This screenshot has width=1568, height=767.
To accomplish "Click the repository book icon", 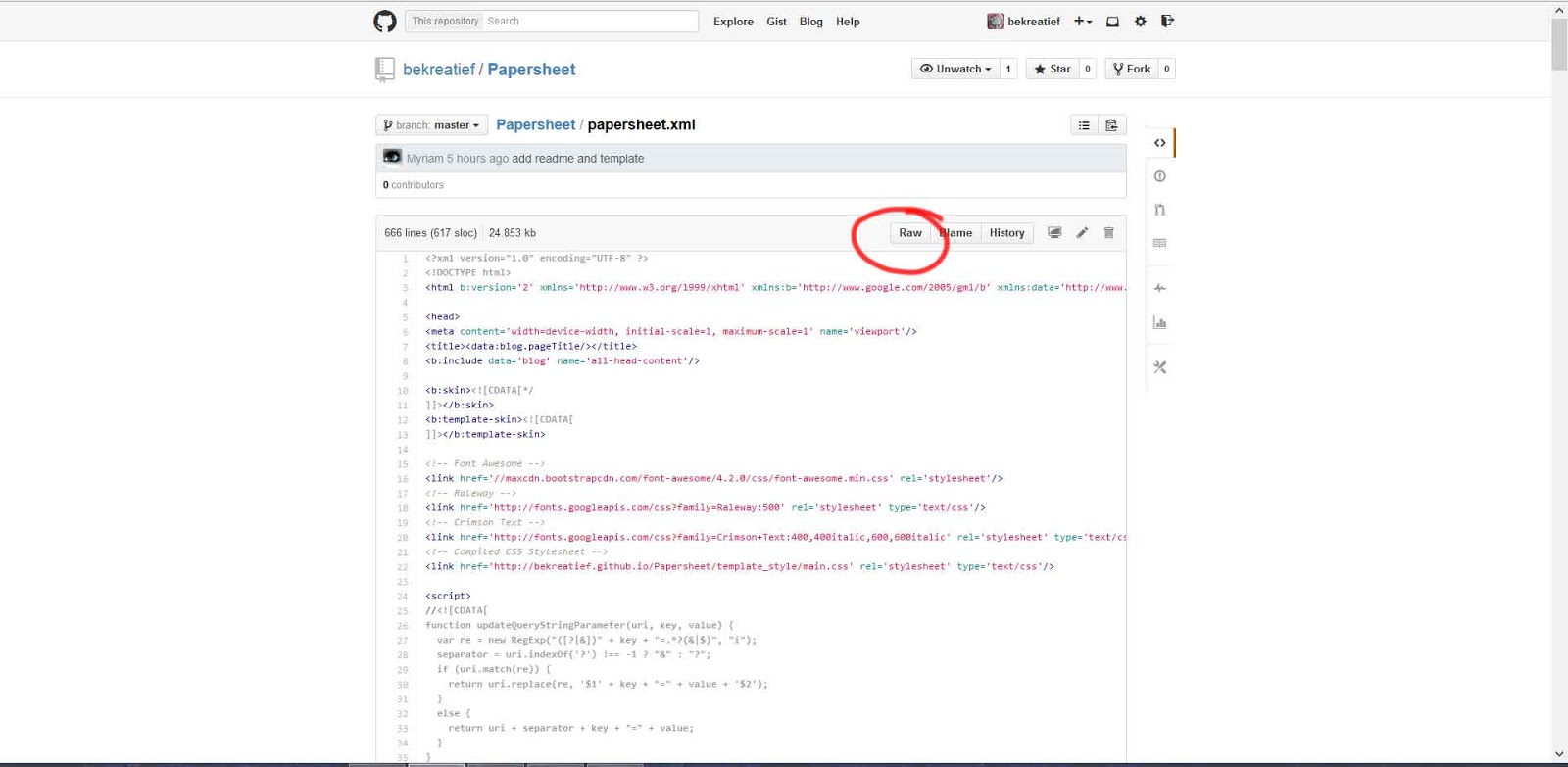I will pos(384,70).
